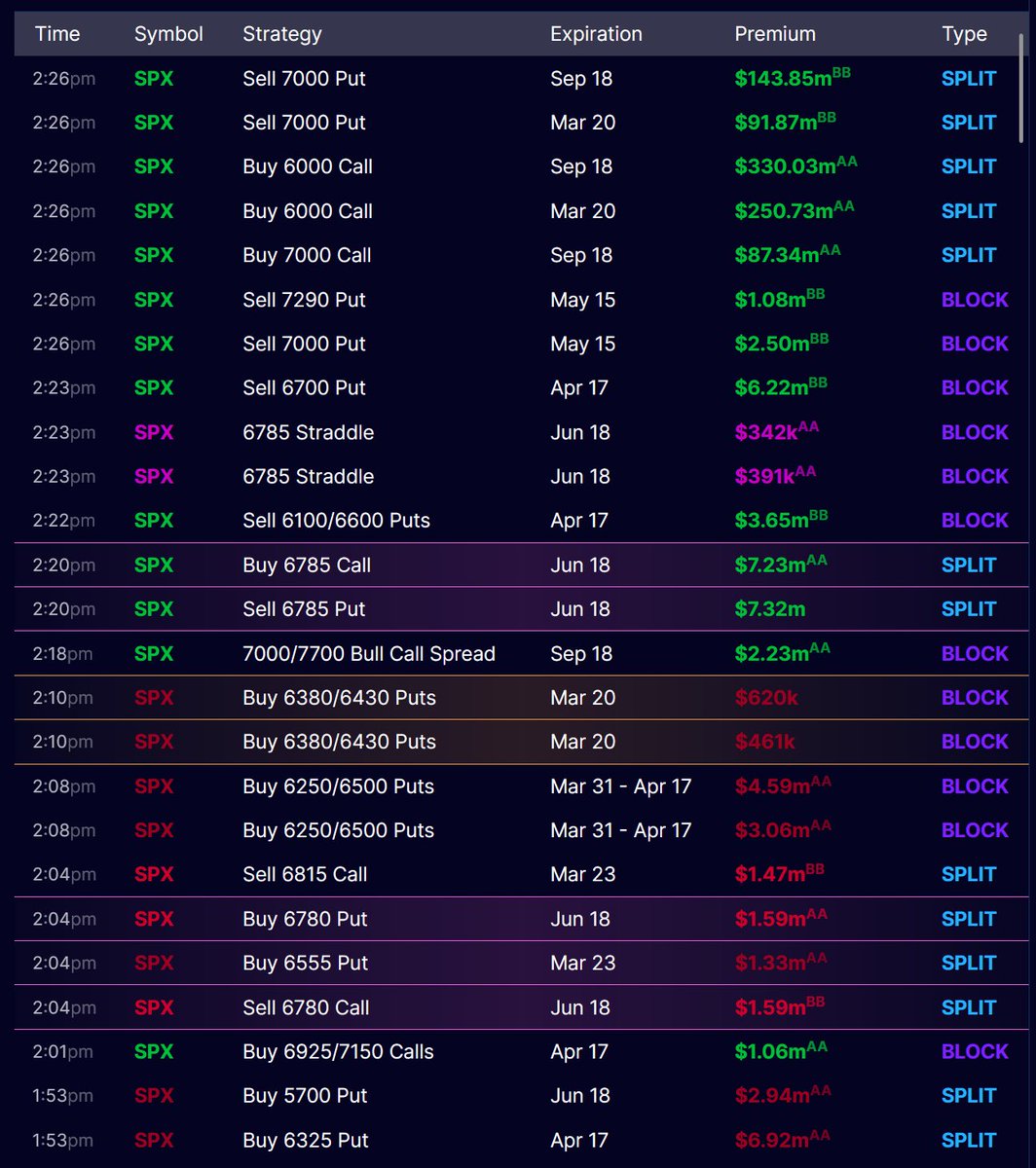This screenshot has width=1036, height=1168.
Task: Select the $391k straddle premium
Action: 775,476
